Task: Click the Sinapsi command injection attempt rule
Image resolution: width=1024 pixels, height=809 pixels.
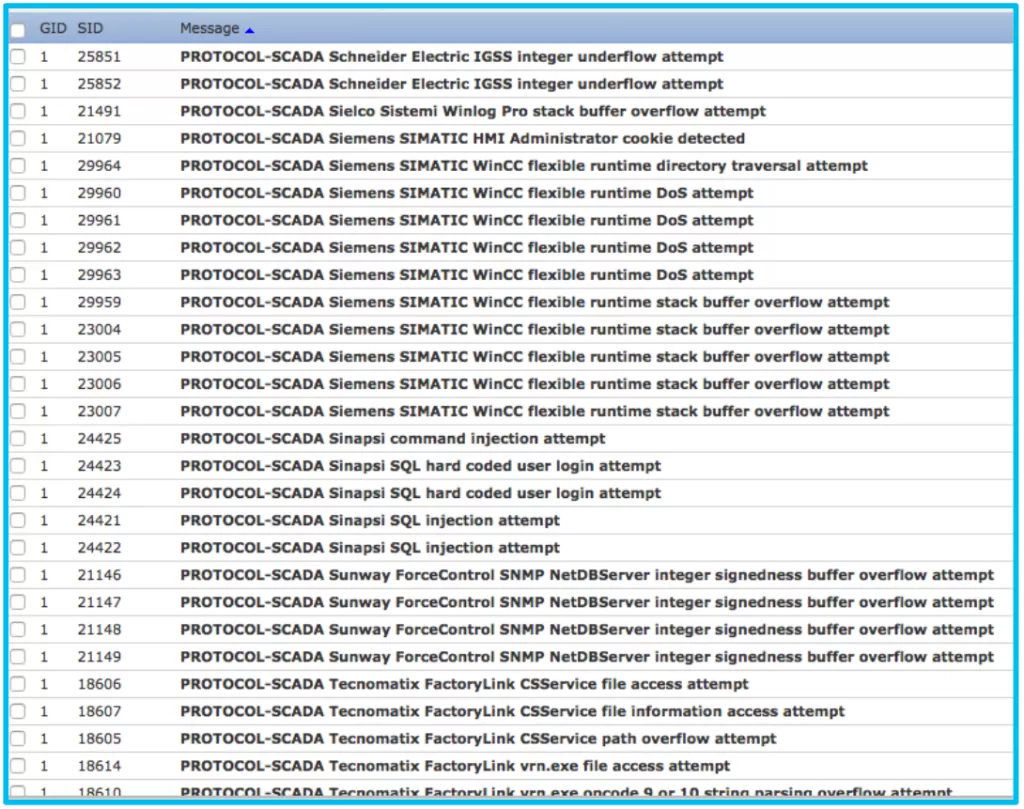Action: click(392, 438)
